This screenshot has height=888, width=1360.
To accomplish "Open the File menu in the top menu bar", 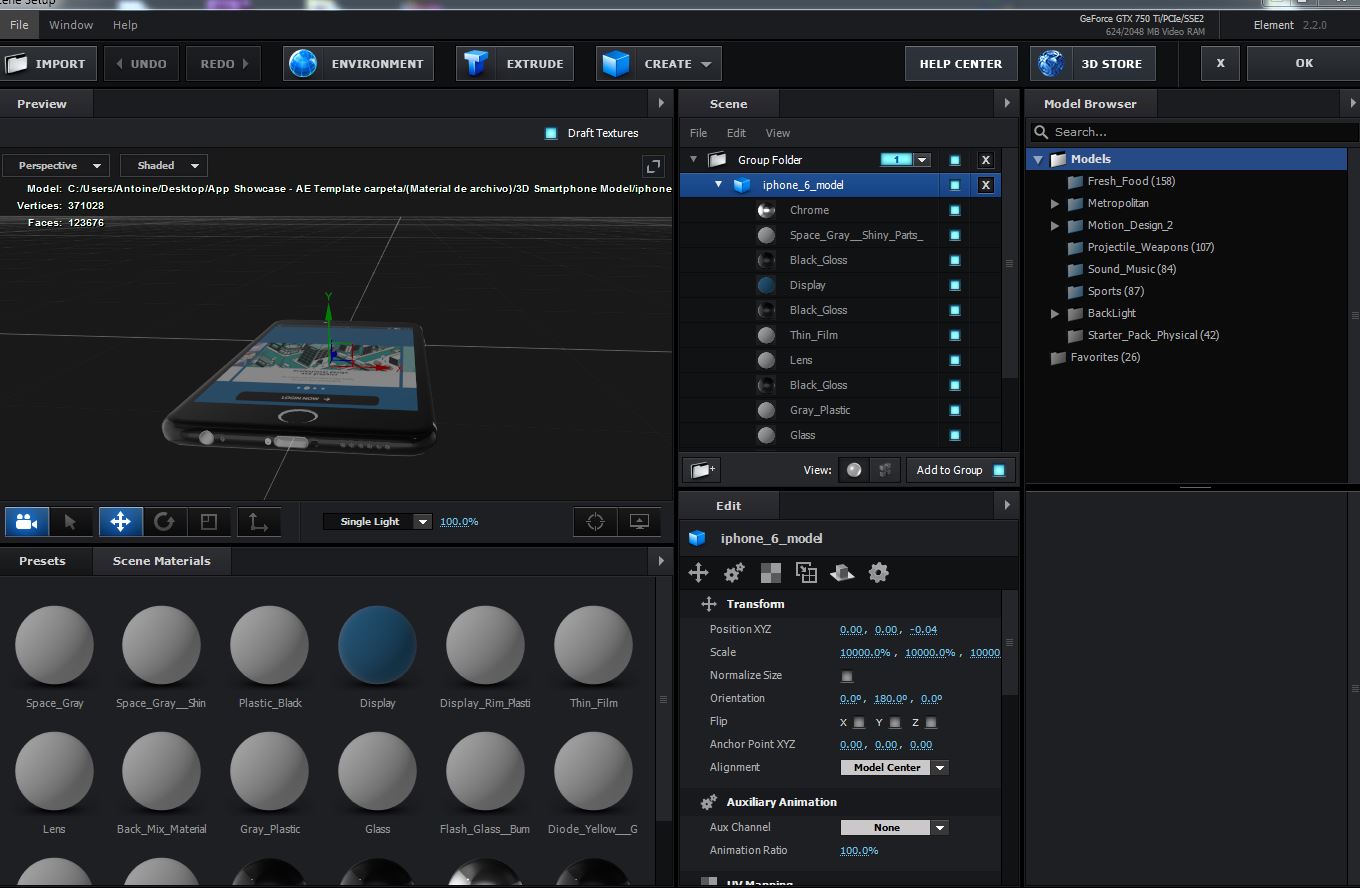I will click(19, 25).
